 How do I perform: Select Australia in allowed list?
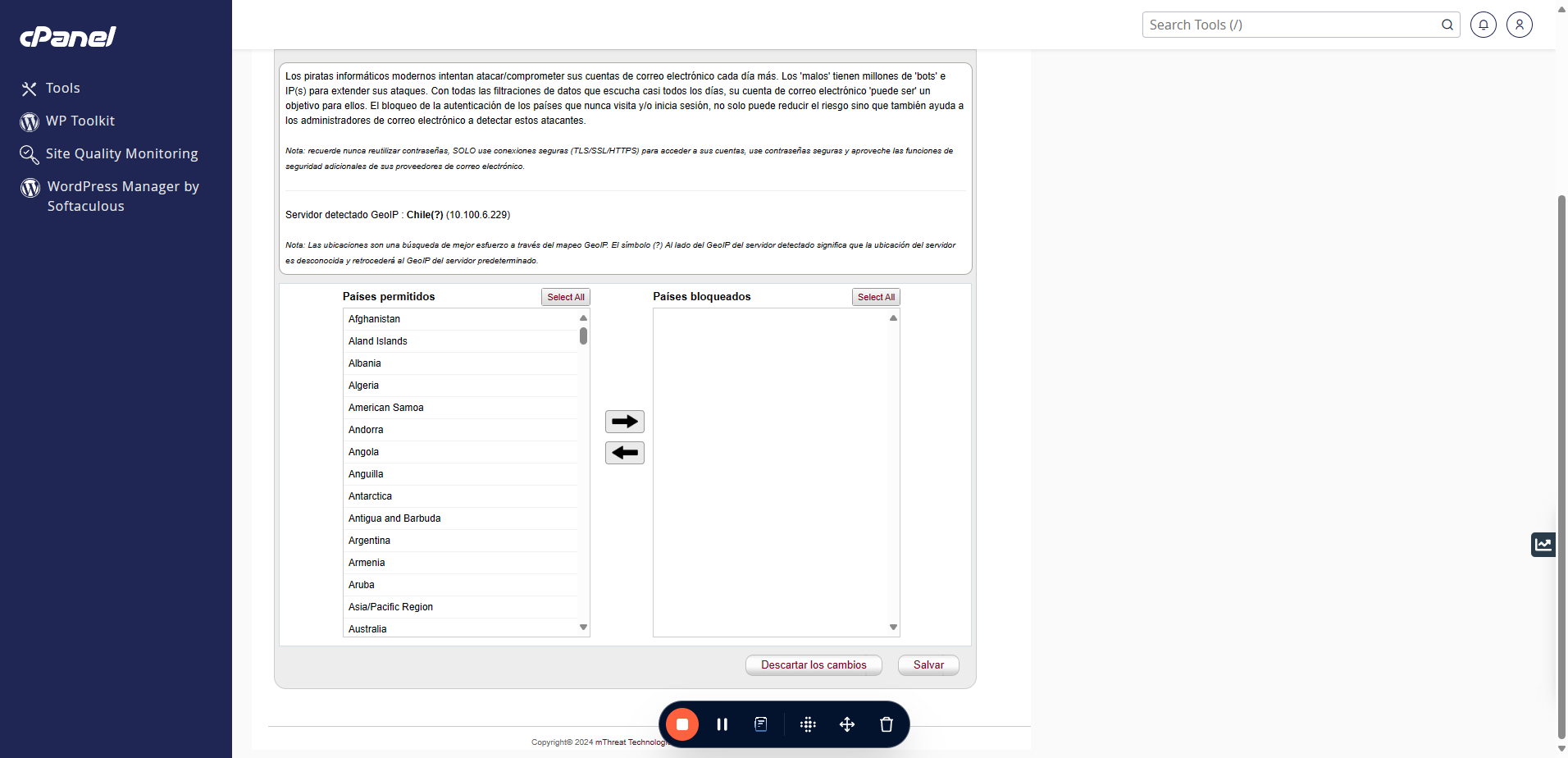461,628
